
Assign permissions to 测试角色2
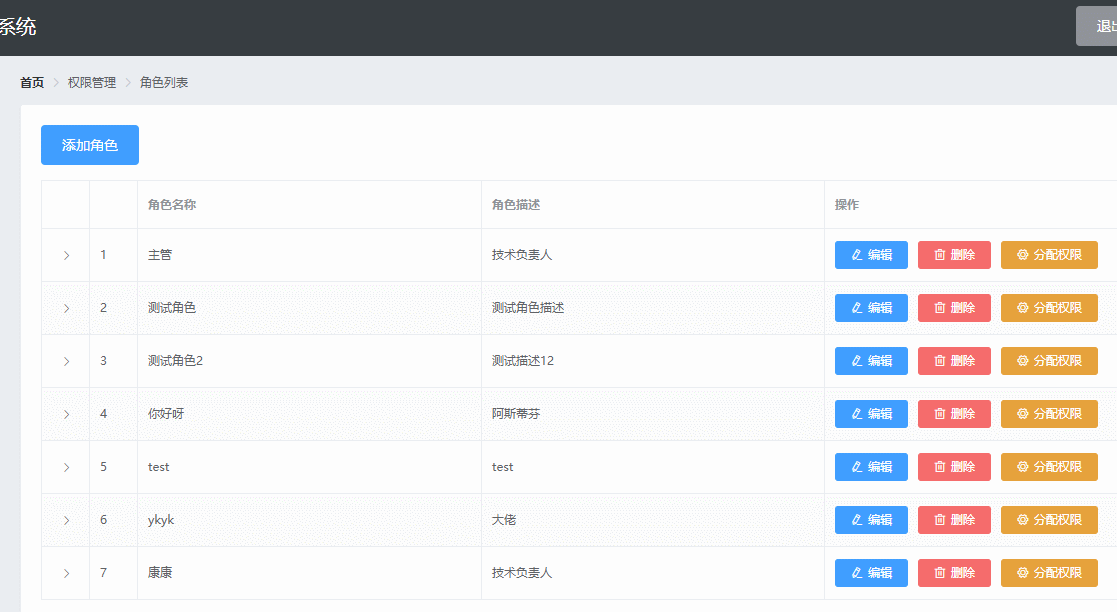tap(1049, 361)
